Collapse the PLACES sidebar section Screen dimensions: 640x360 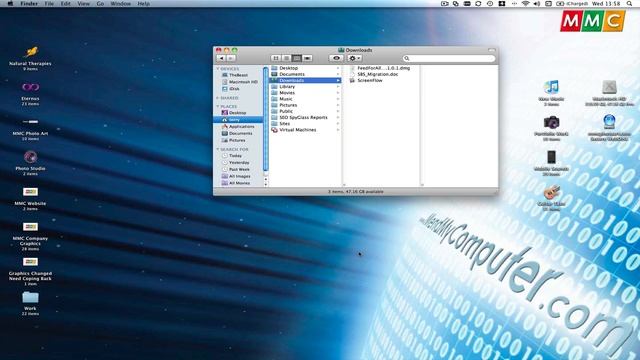(218, 107)
